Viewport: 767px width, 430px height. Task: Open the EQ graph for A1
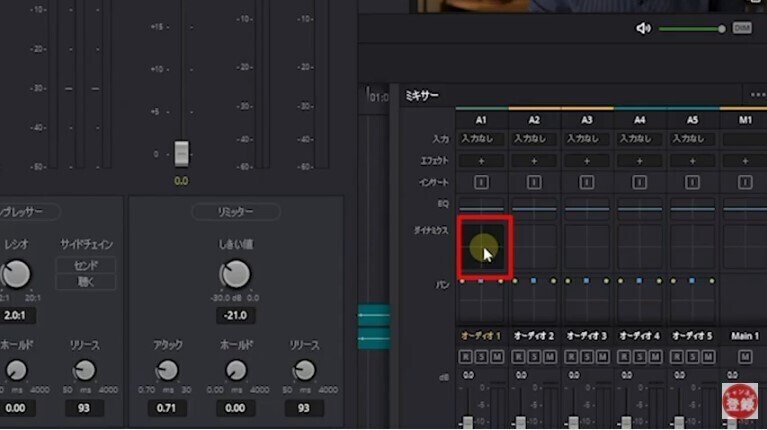coord(481,207)
